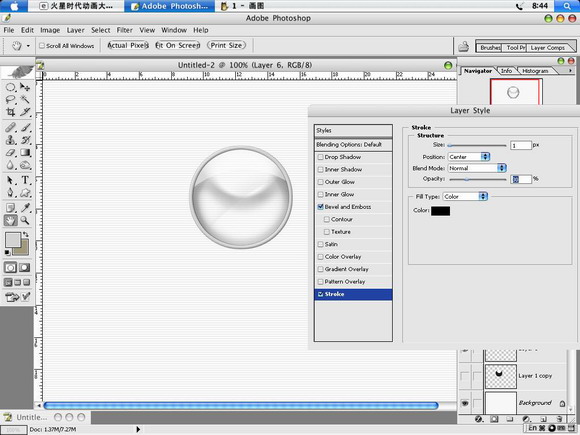The image size is (580, 435).
Task: Click the Fit On Screen button
Action: tap(178, 45)
